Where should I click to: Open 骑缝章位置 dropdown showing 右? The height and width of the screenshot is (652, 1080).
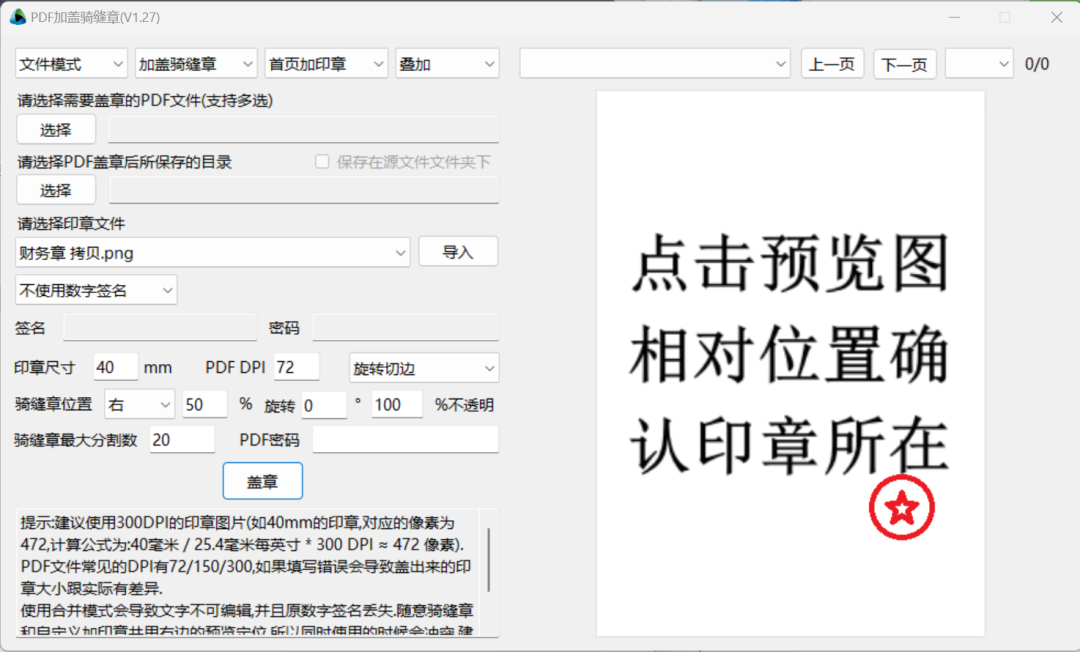tap(139, 404)
